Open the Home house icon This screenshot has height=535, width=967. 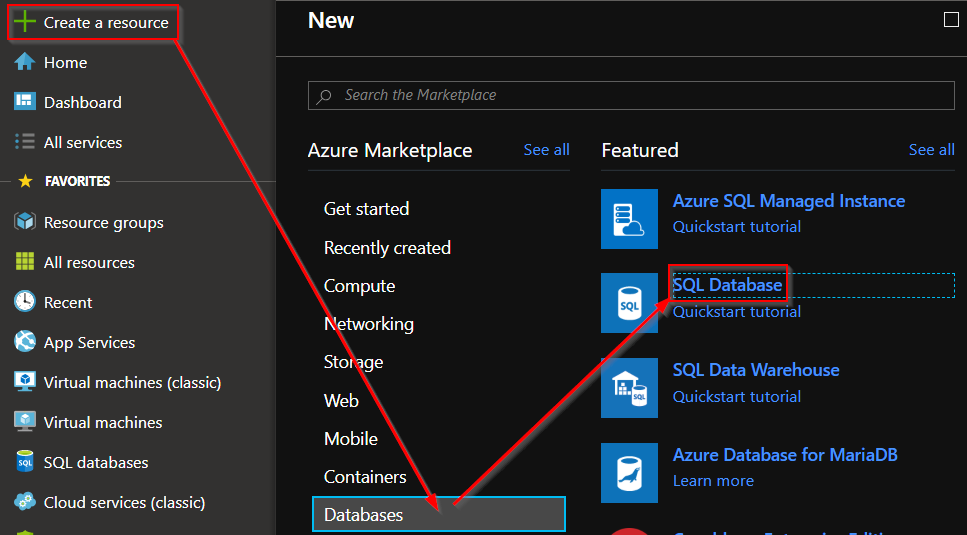[25, 62]
